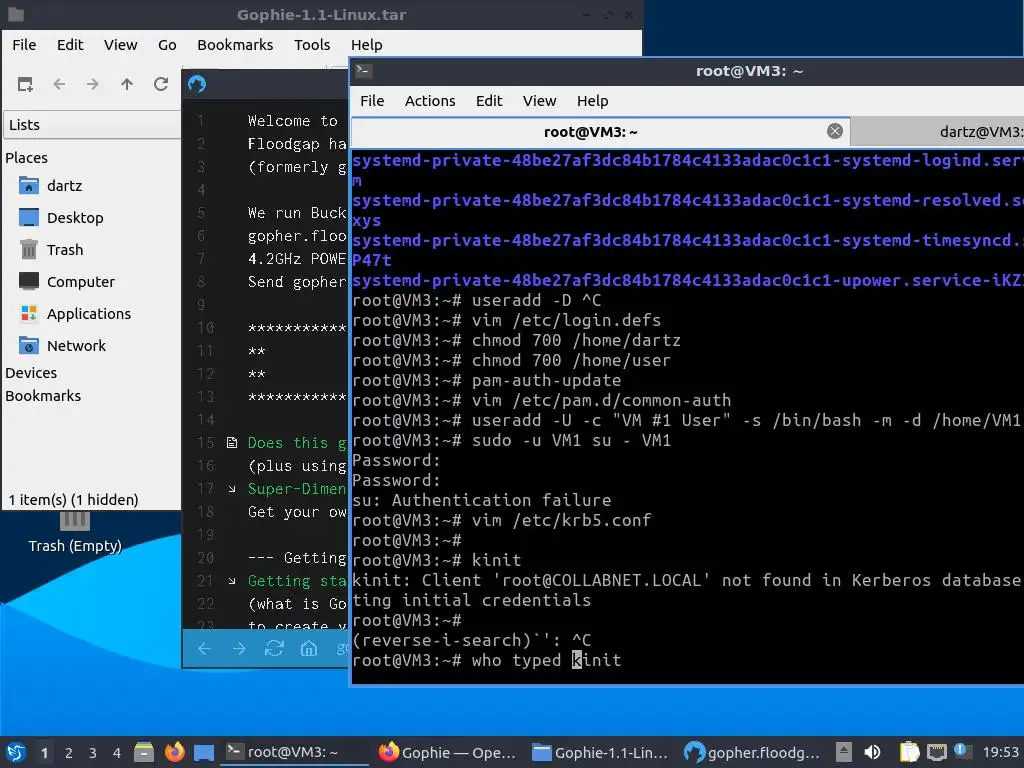Launch file manager from taskbar quick launch

coord(144,752)
